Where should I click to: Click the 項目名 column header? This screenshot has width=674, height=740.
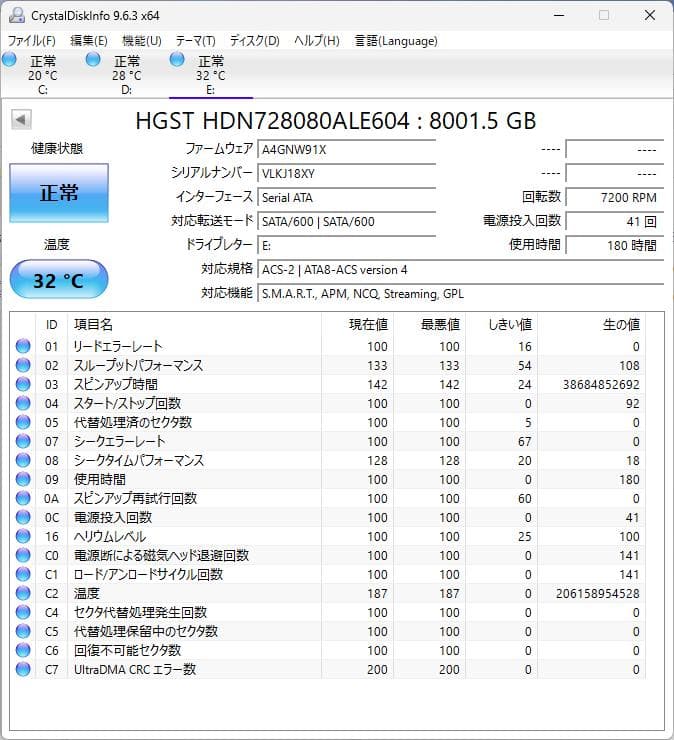[194, 324]
